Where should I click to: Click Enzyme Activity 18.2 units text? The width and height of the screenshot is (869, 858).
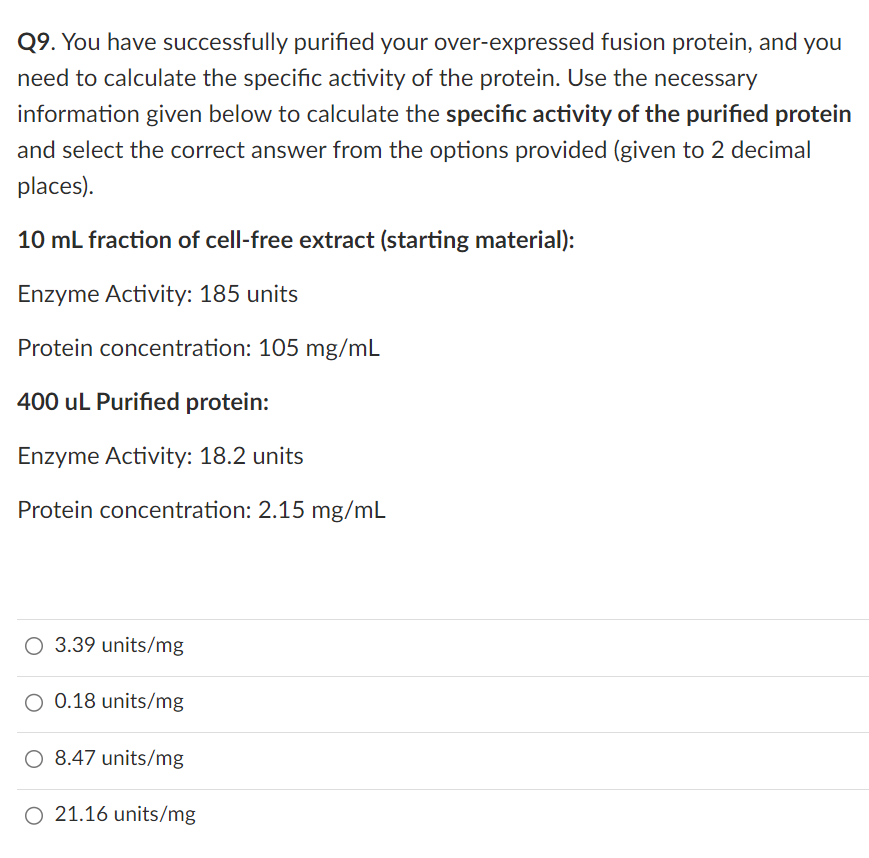coord(160,456)
